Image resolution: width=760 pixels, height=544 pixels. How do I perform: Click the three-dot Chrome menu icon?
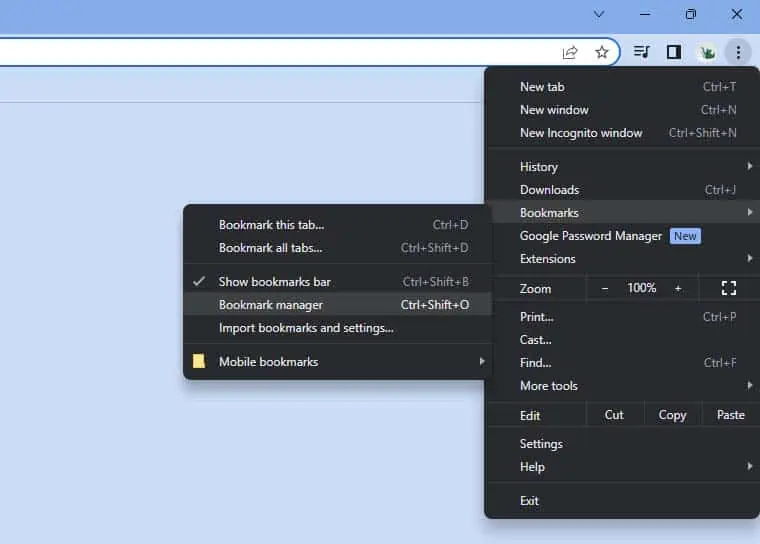738,52
